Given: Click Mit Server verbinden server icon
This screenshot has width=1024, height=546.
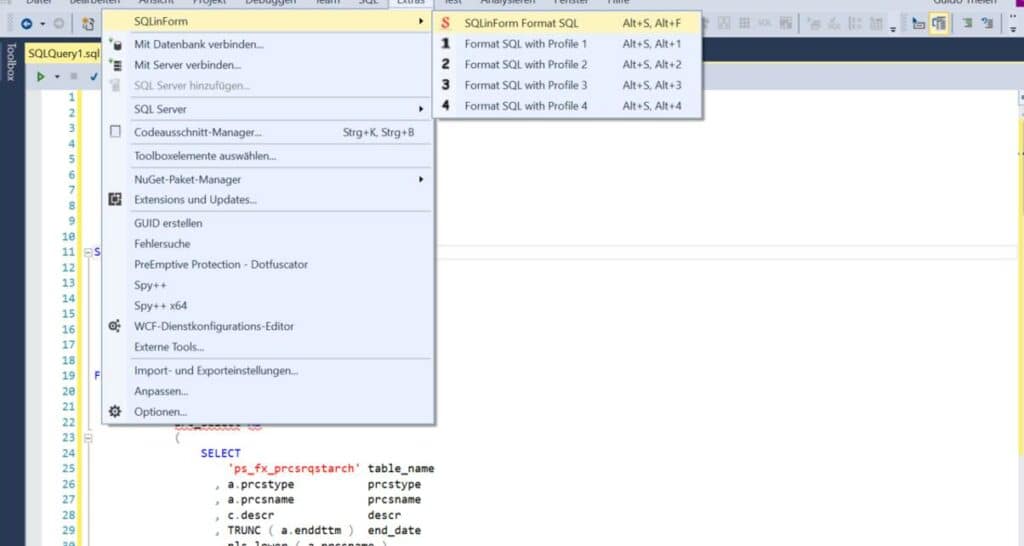Looking at the screenshot, I should point(116,65).
